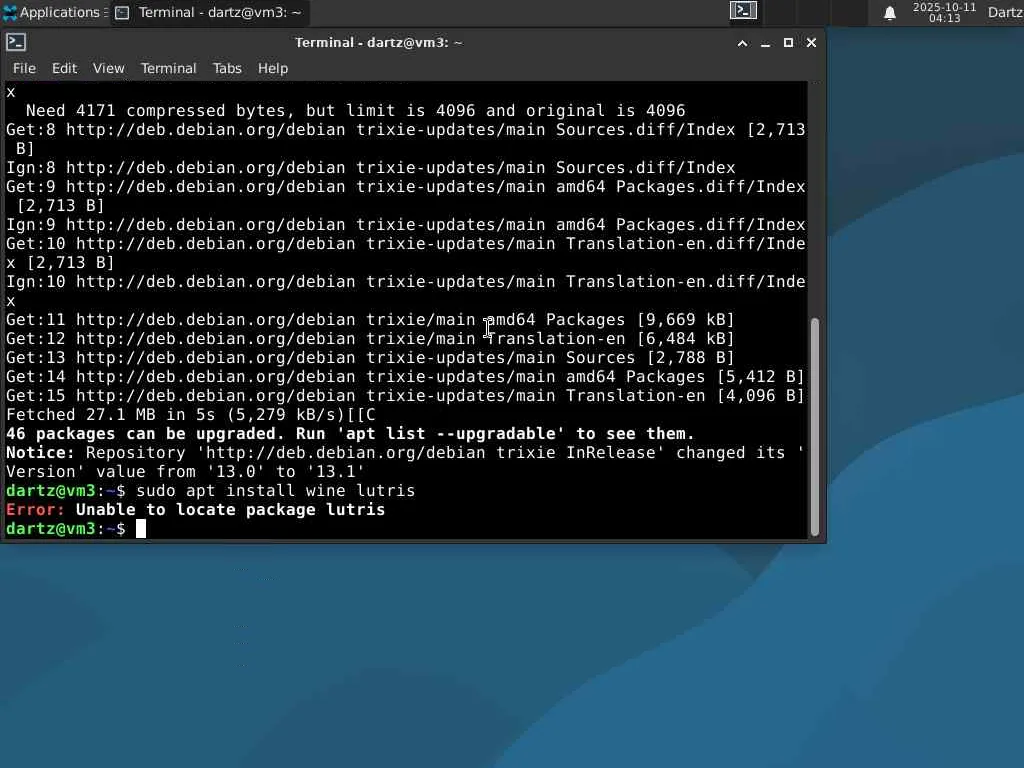The height and width of the screenshot is (768, 1024).
Task: Click the date and time clock
Action: tap(944, 12)
